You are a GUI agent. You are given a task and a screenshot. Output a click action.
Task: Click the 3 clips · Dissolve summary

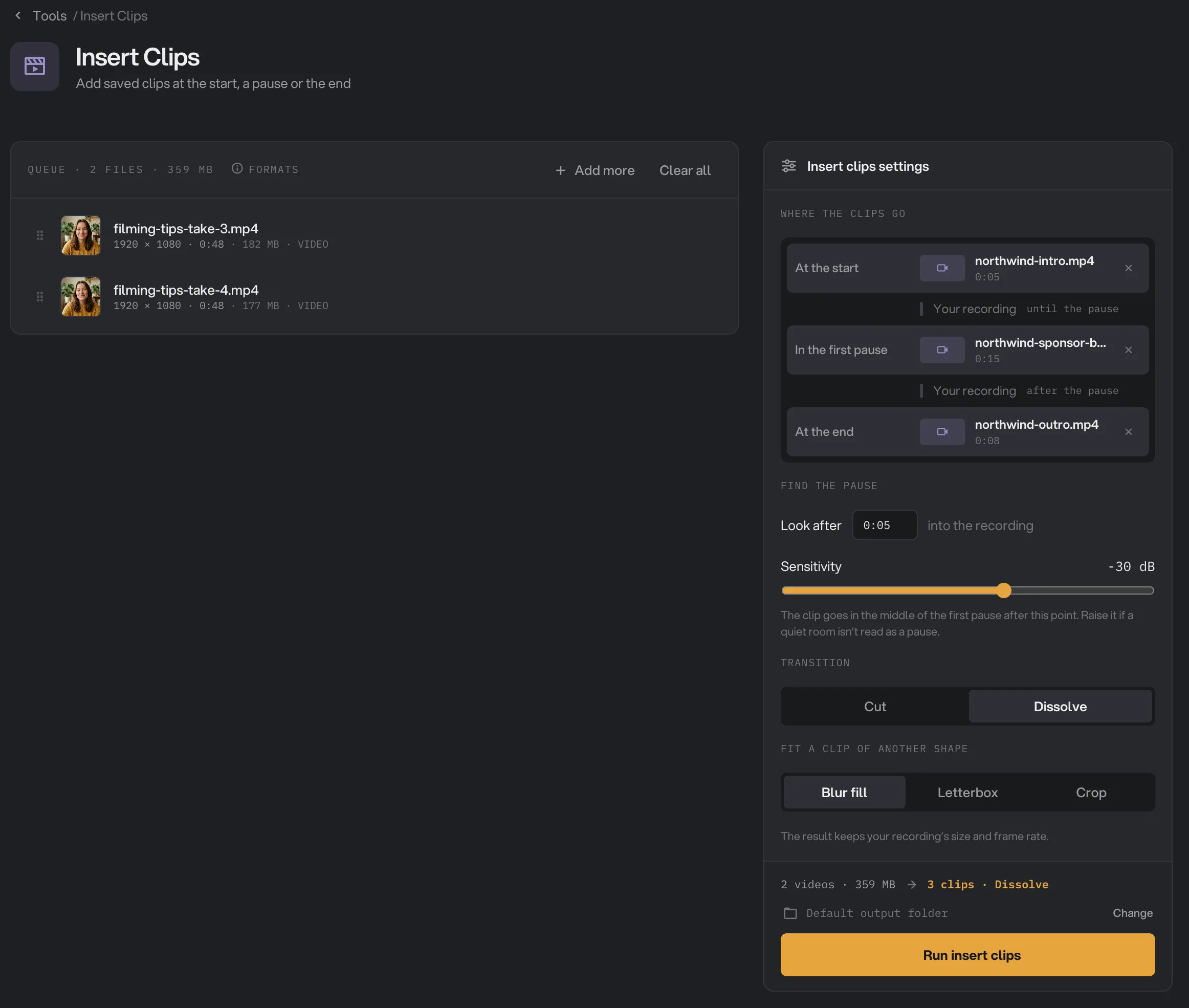click(987, 885)
